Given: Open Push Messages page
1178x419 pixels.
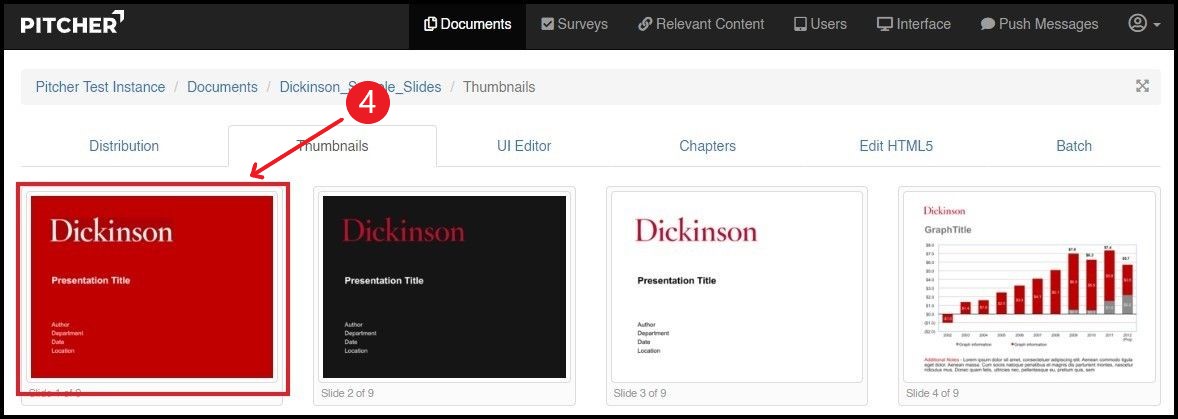Looking at the screenshot, I should (x=1039, y=24).
